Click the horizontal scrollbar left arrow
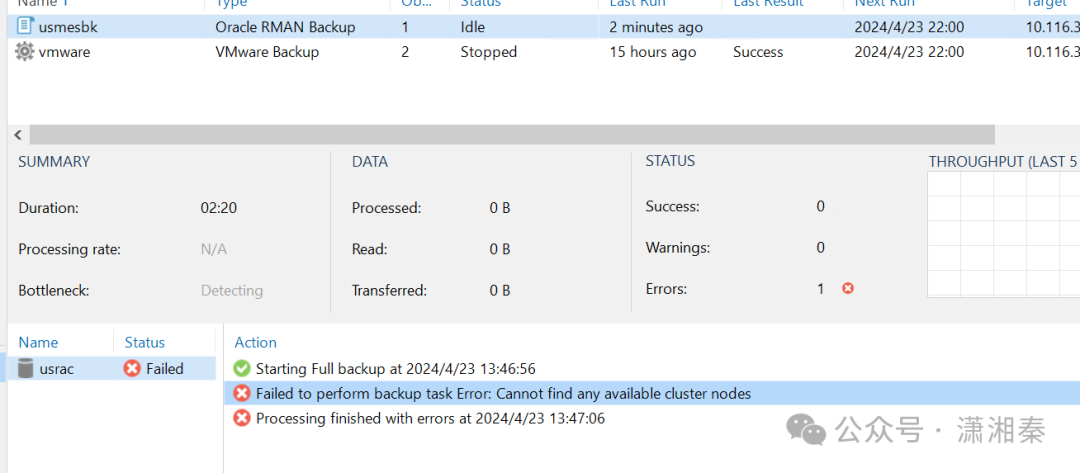The height and width of the screenshot is (473, 1080). [18, 135]
